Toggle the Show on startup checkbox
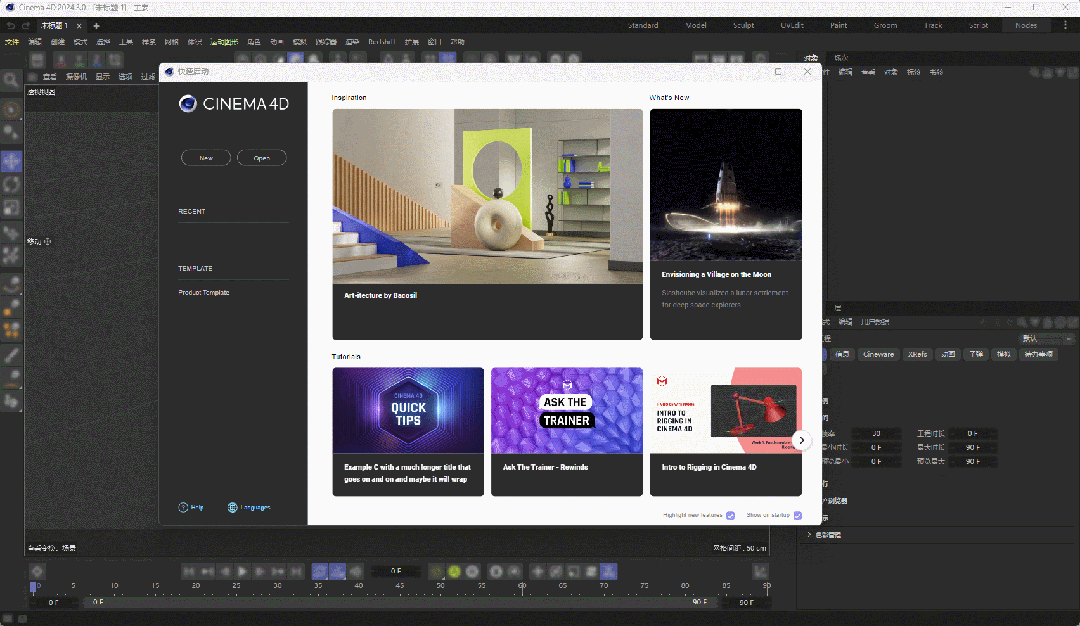Viewport: 1080px width, 626px height. [798, 515]
